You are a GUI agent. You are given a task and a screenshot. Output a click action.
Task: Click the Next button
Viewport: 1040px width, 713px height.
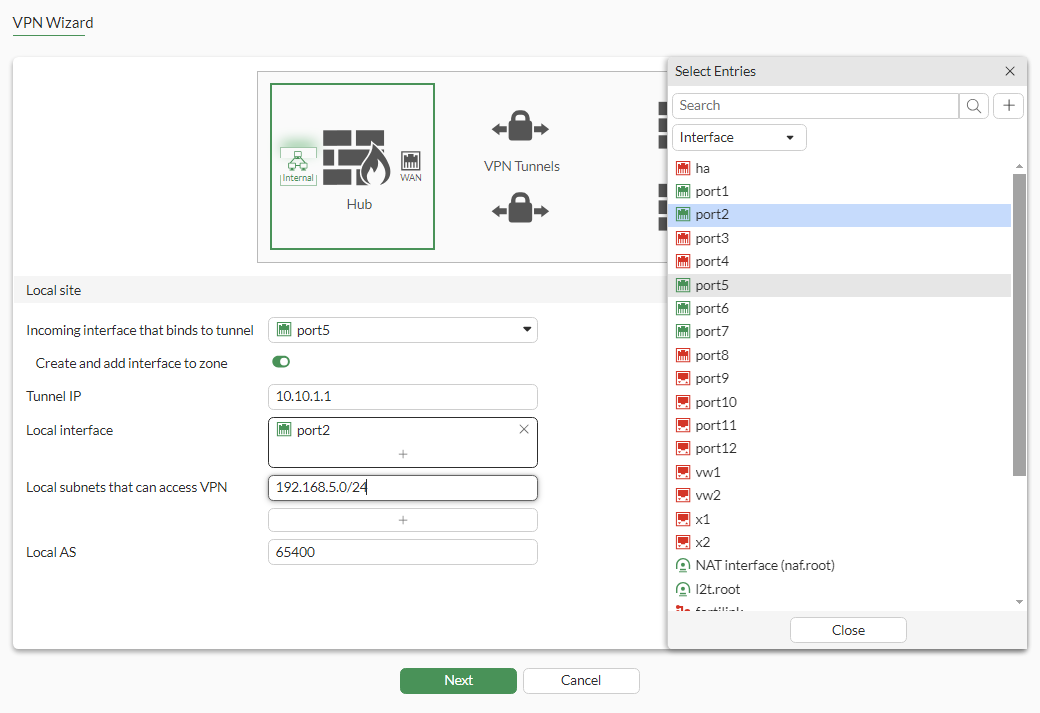[x=458, y=680]
